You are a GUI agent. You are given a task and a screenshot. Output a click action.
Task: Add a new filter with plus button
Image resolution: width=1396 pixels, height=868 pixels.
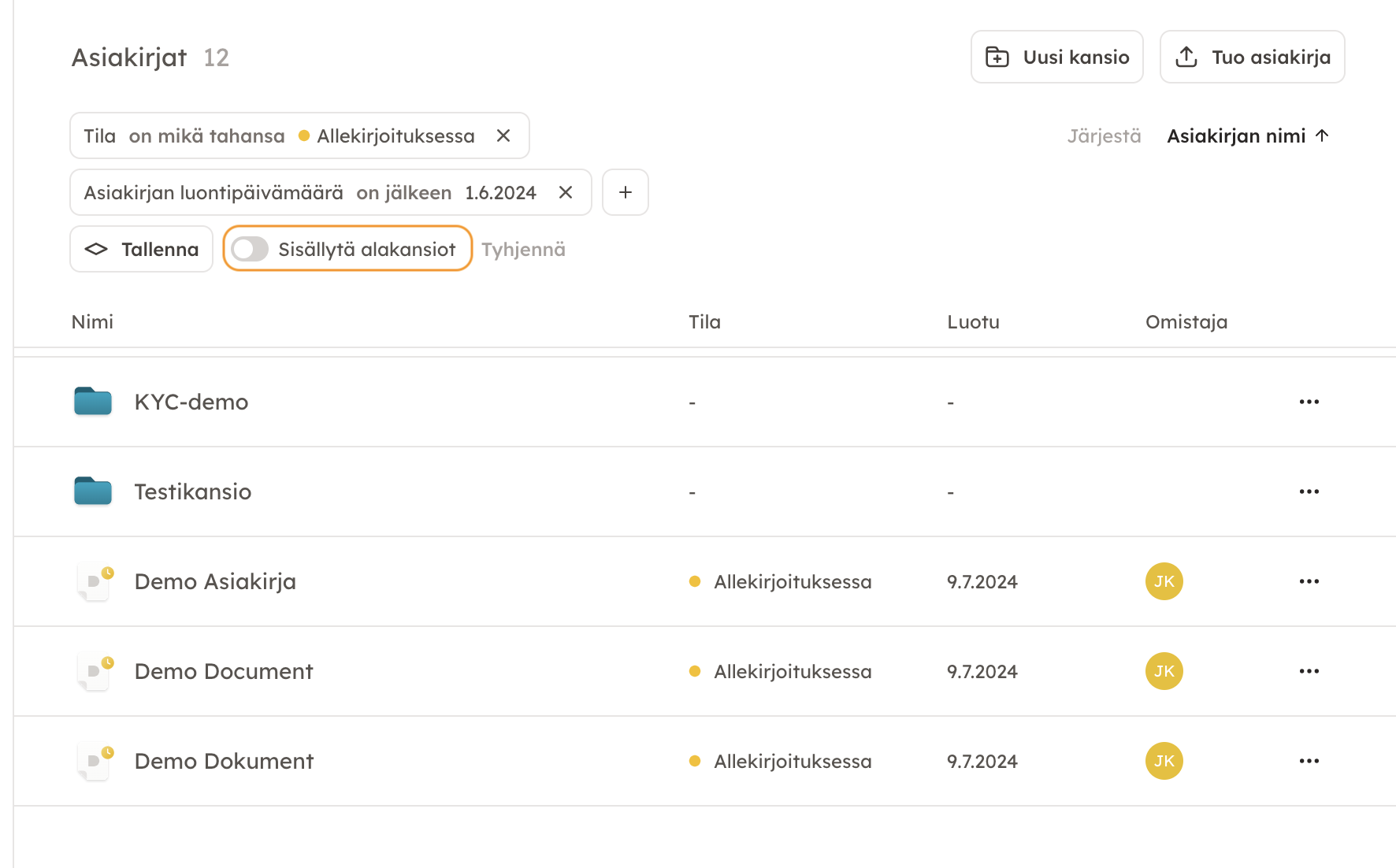tap(625, 192)
